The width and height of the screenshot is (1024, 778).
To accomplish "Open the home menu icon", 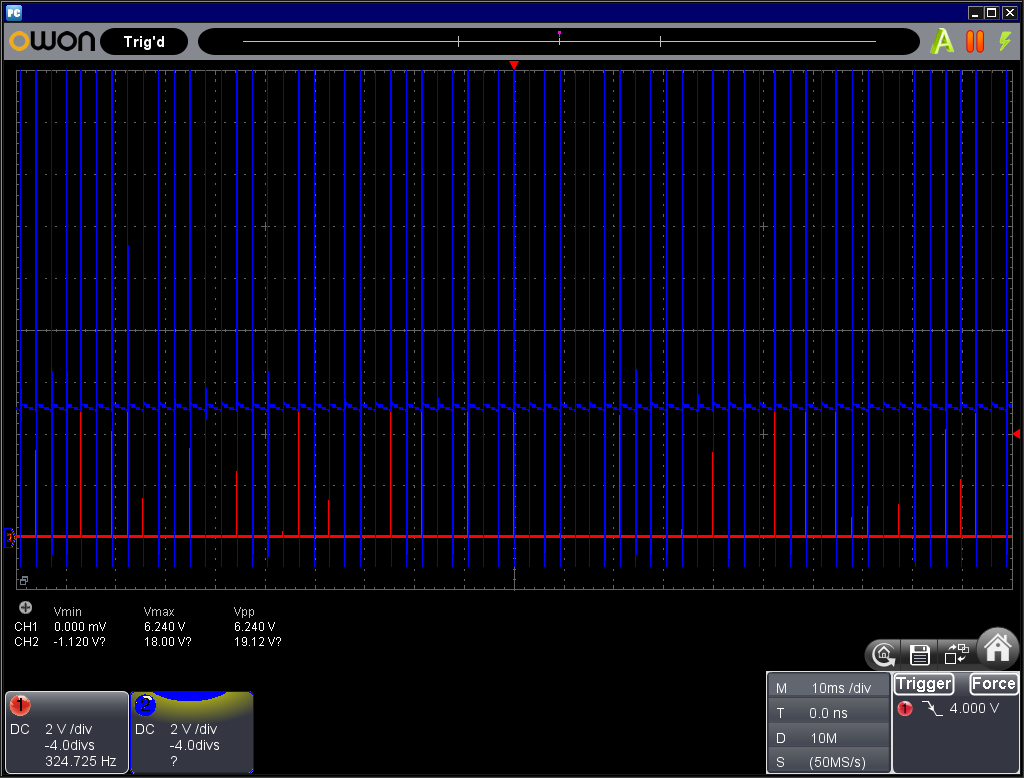I will pyautogui.click(x=998, y=648).
